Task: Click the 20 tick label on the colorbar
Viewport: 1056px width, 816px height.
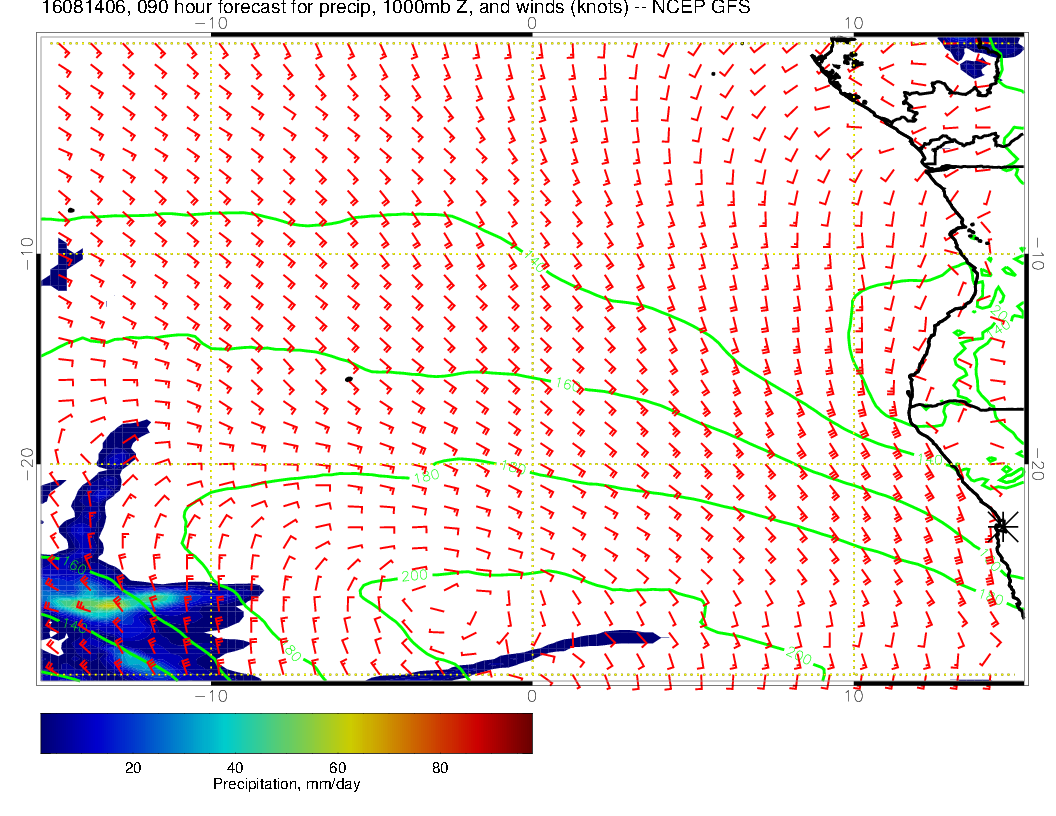Action: coord(132,767)
